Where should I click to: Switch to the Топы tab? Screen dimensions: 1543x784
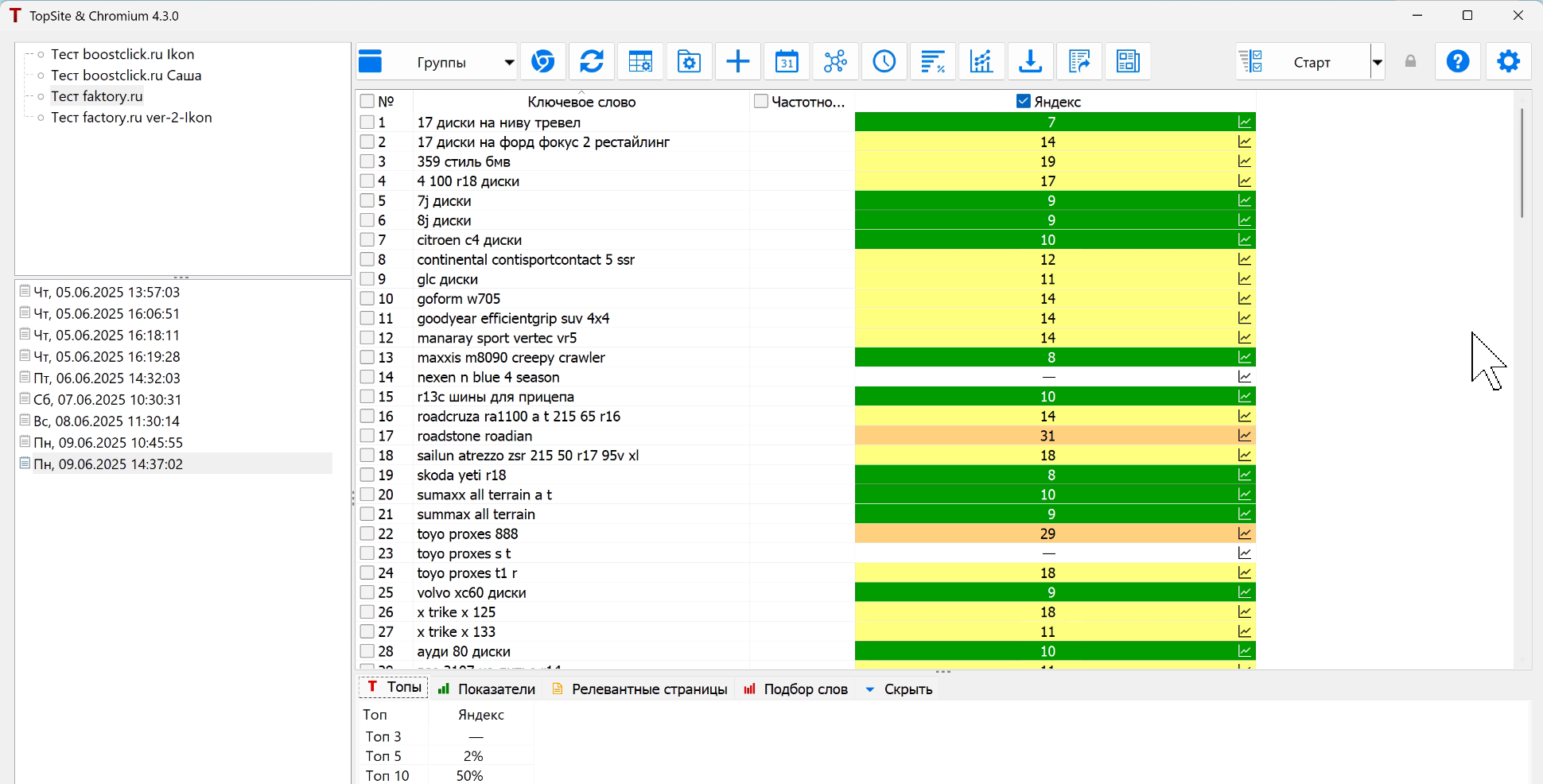(x=394, y=687)
